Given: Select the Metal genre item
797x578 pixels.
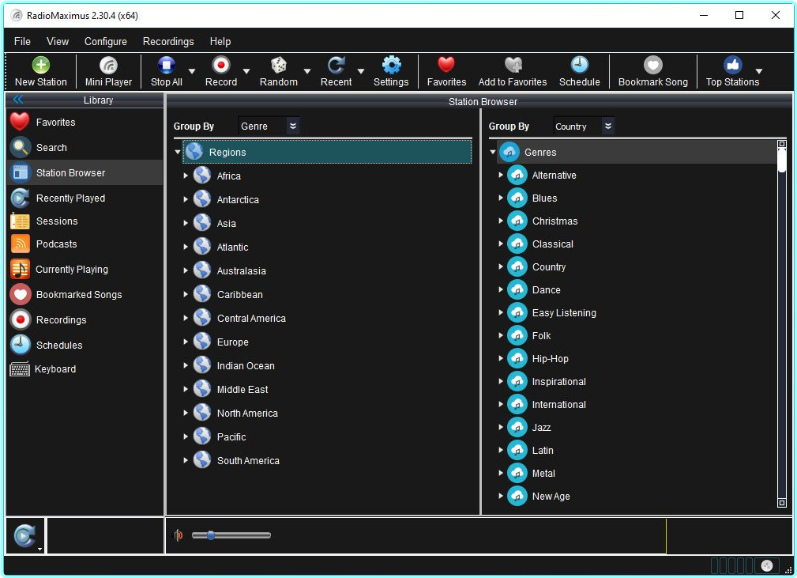Looking at the screenshot, I should point(543,473).
